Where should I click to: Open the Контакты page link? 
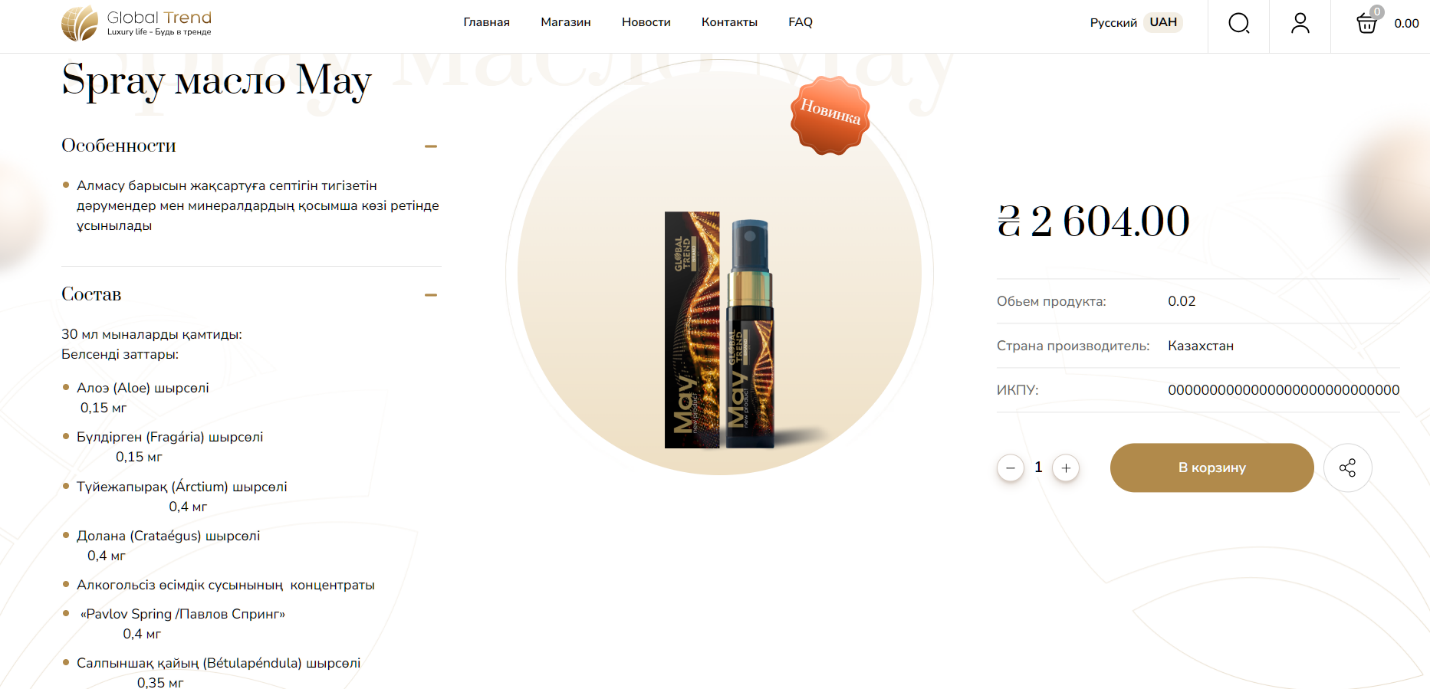(730, 22)
